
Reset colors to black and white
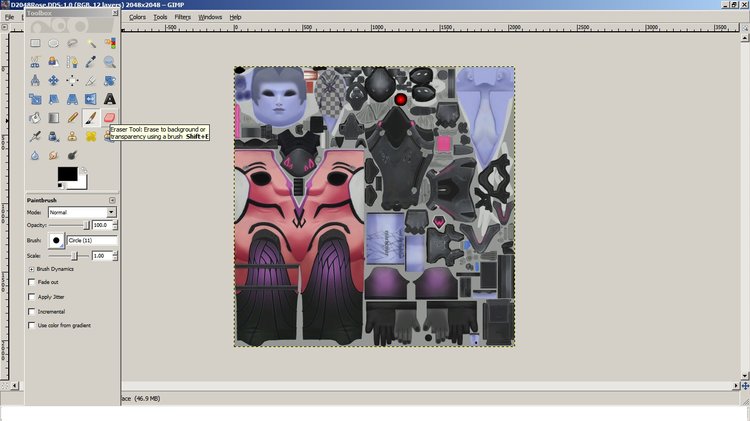60,186
